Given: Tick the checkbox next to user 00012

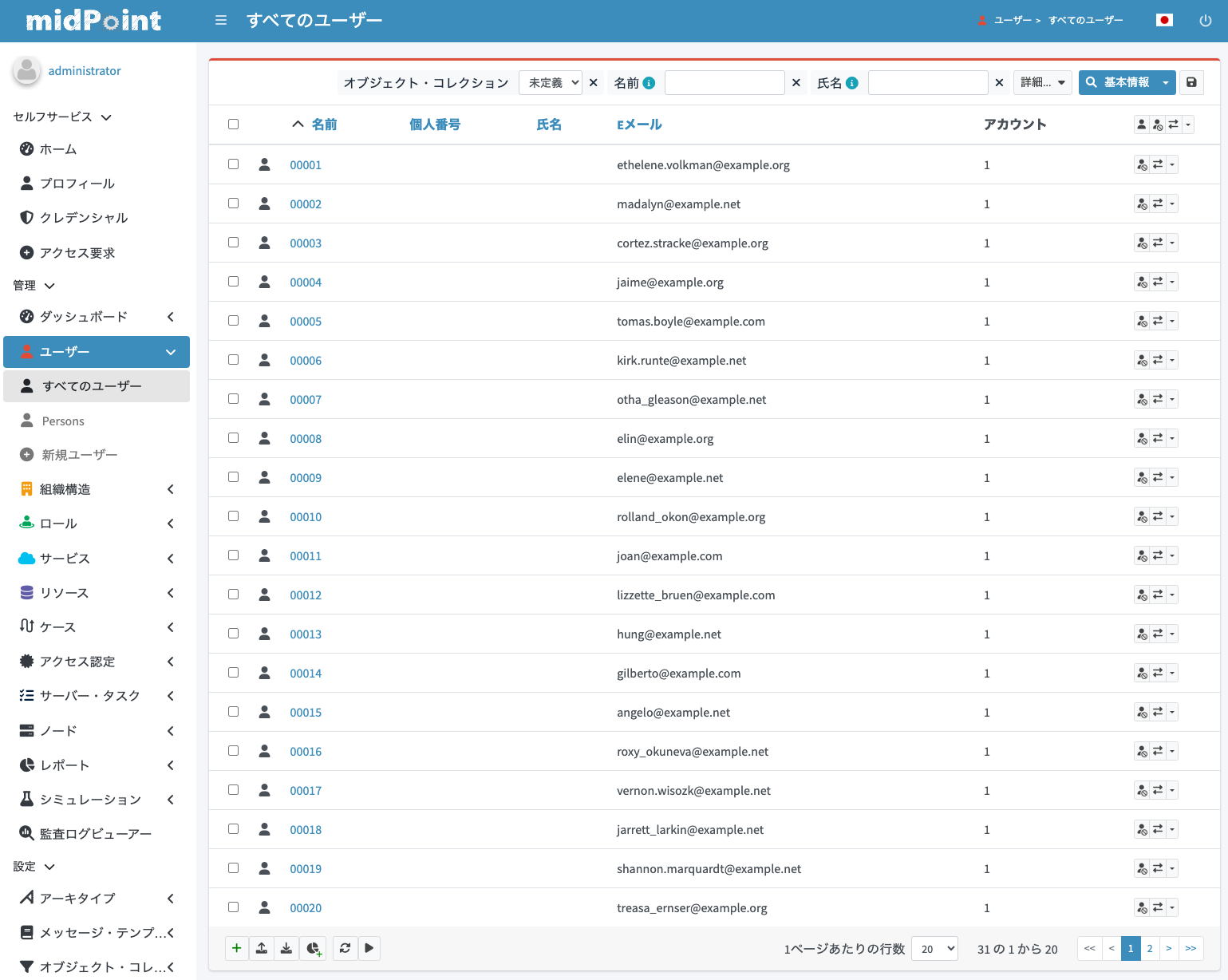Looking at the screenshot, I should point(233,595).
